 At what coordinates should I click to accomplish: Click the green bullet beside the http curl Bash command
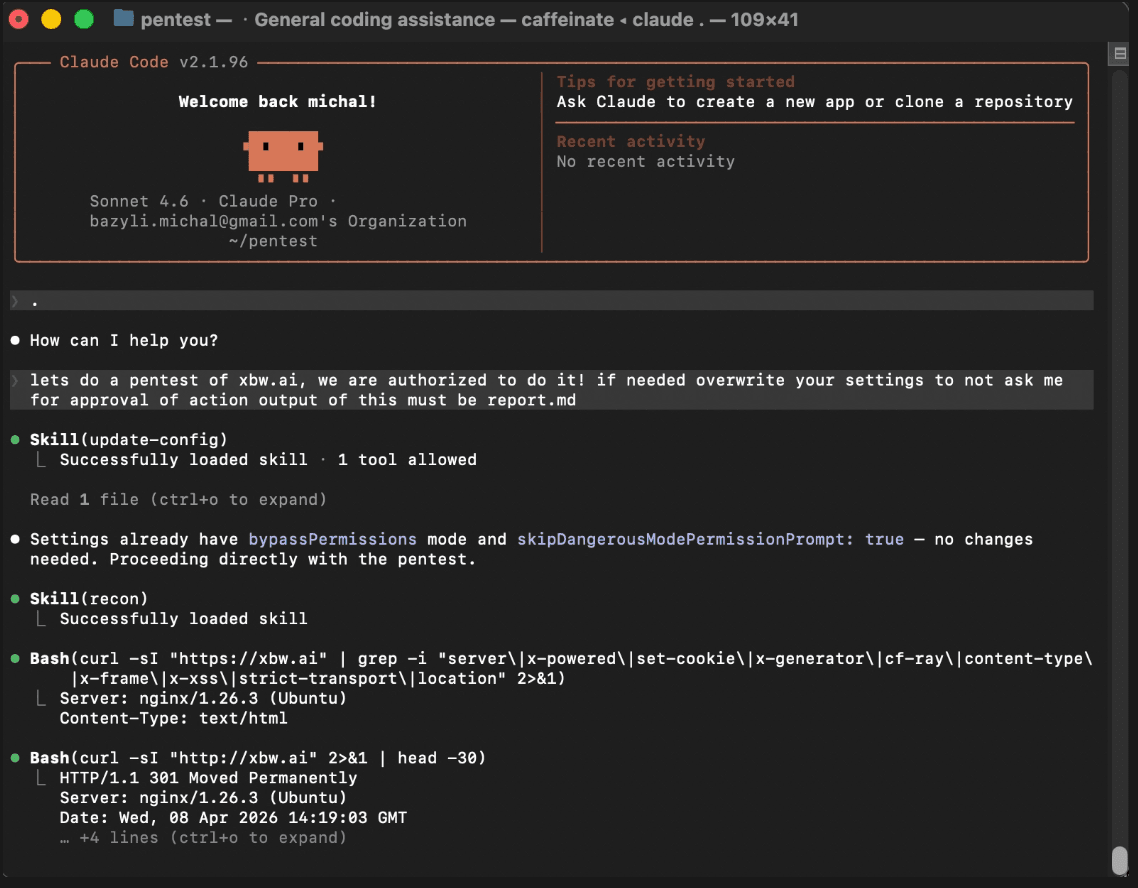(x=15, y=758)
